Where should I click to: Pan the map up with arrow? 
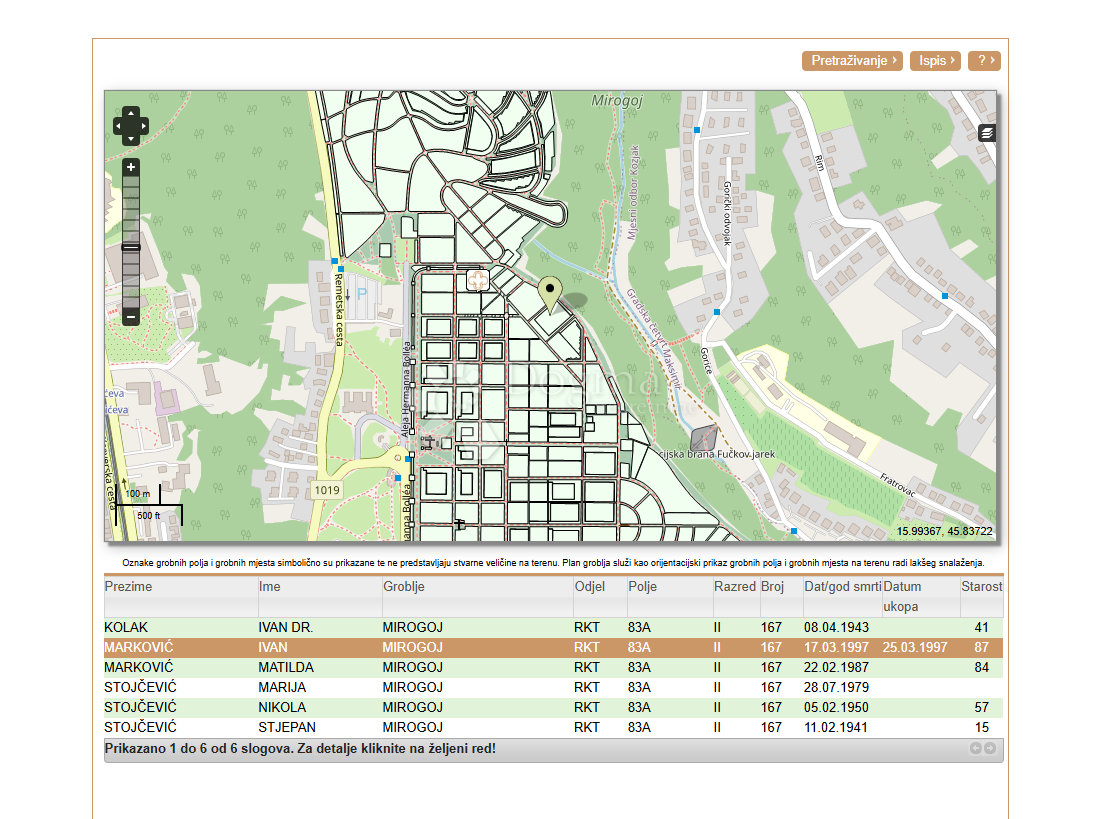click(131, 113)
